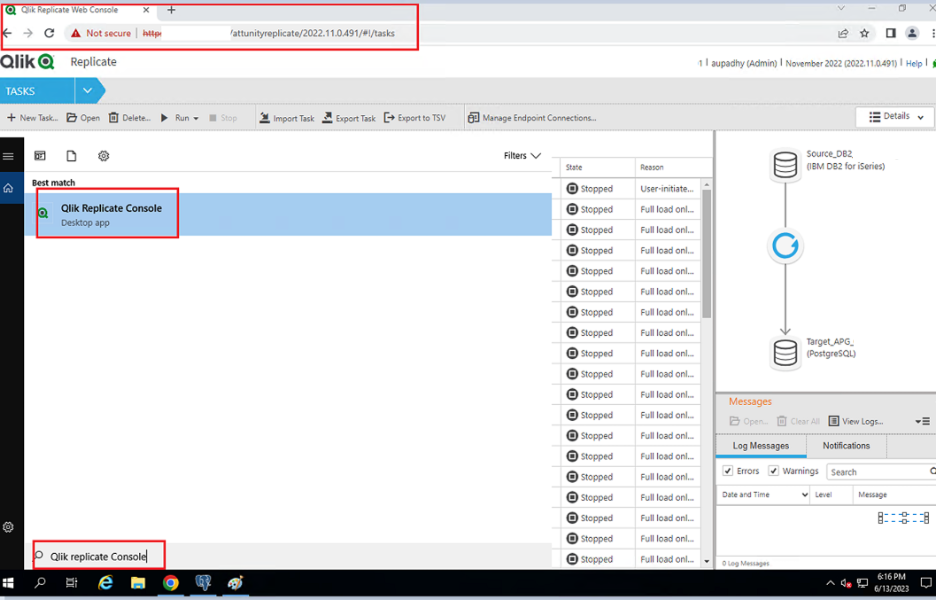Expand the Run options arrow

click(x=196, y=119)
